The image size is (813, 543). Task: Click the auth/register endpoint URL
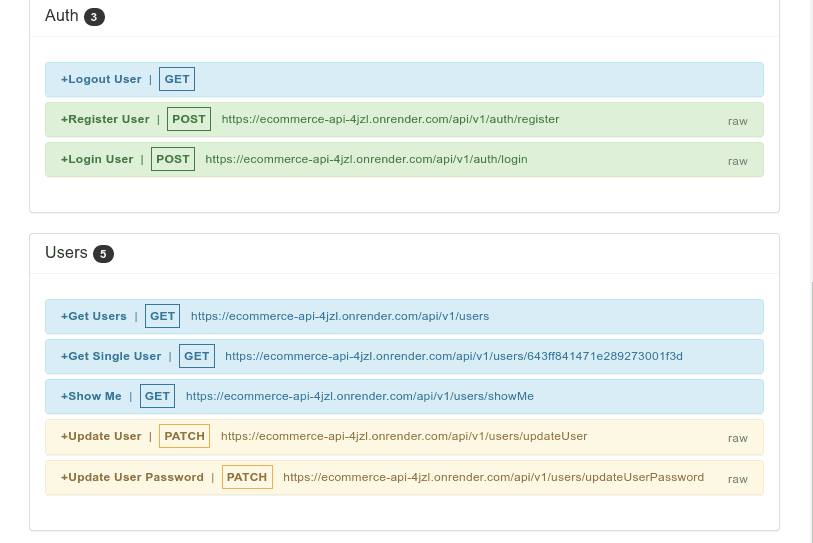pyautogui.click(x=390, y=119)
